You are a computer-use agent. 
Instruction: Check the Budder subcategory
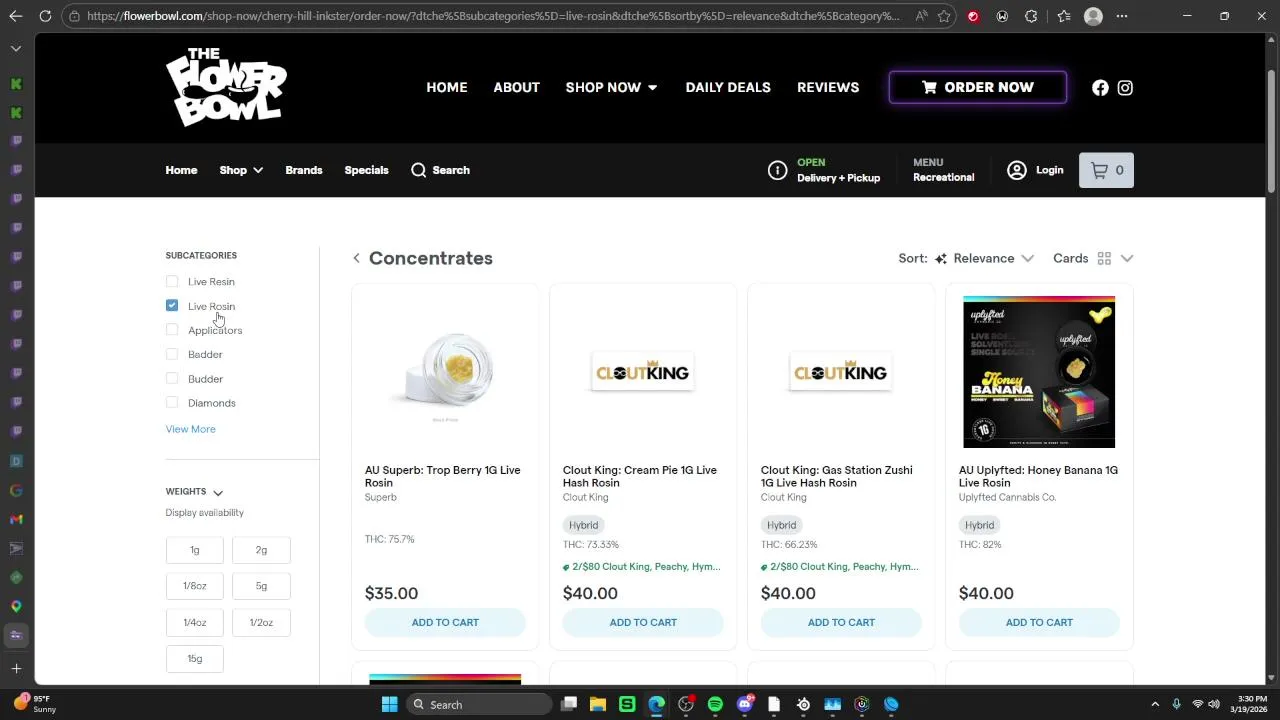(x=172, y=379)
